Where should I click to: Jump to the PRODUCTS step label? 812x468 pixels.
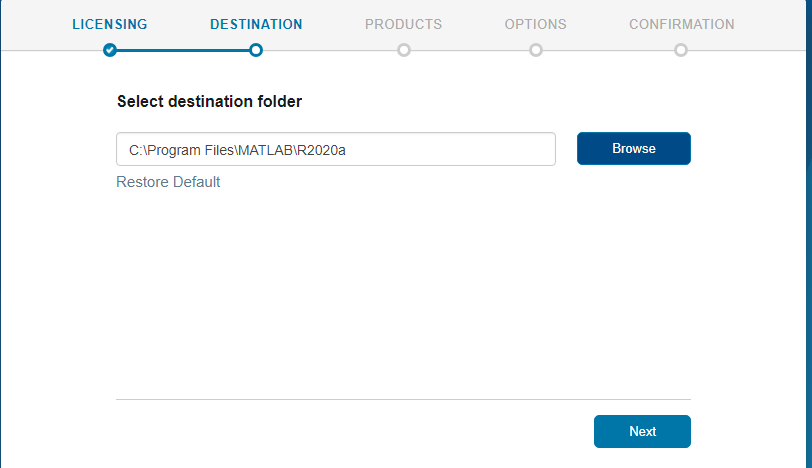[403, 24]
